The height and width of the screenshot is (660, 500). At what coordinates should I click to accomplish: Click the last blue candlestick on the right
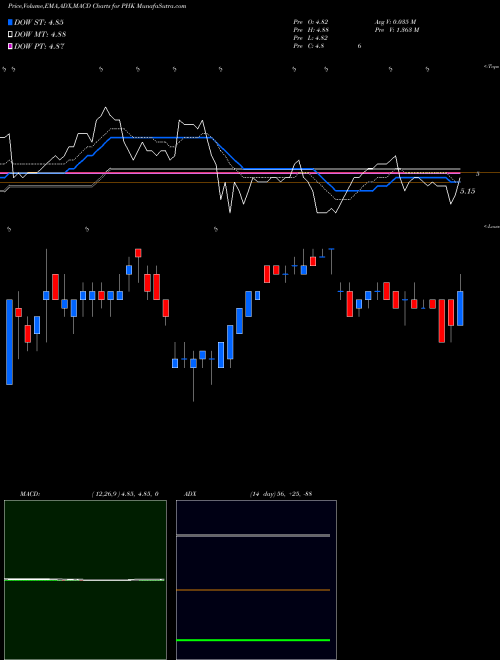(460, 308)
